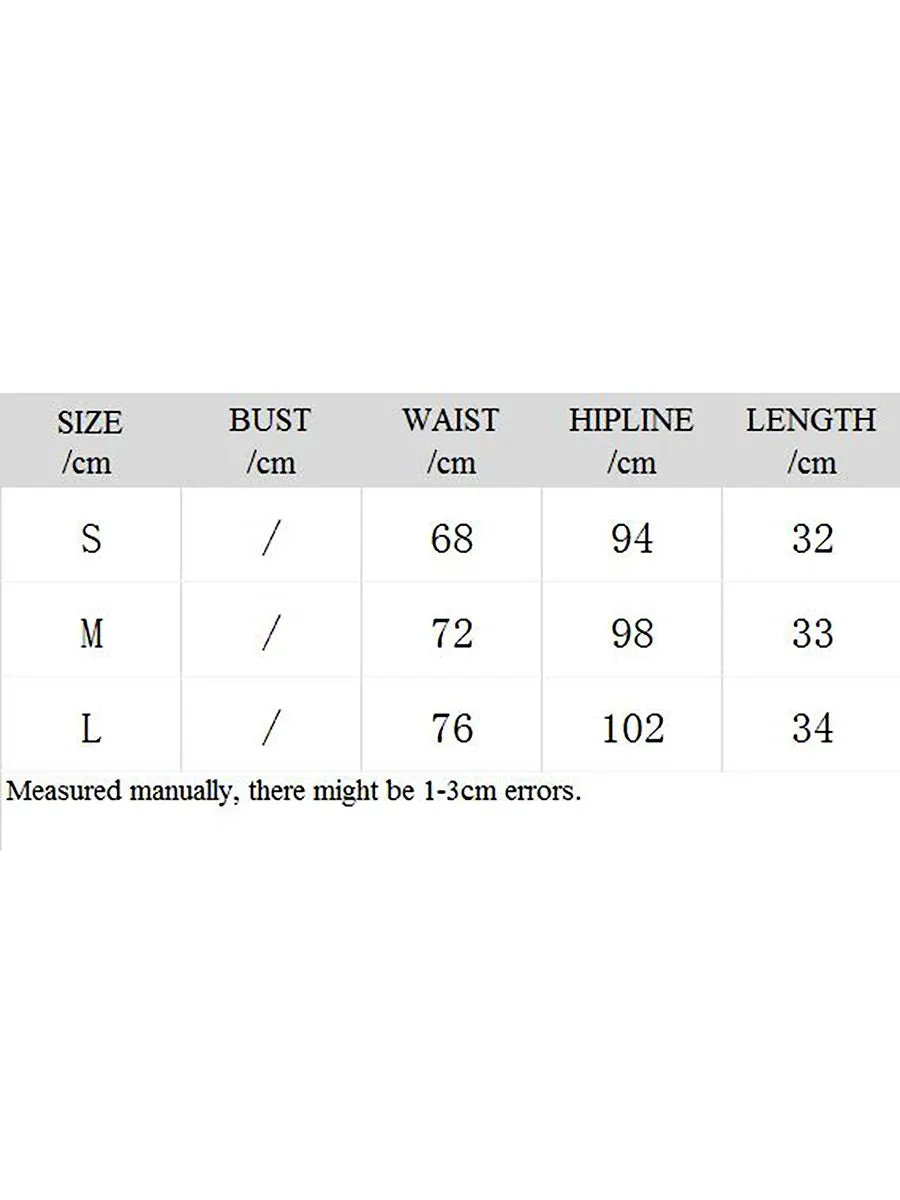The image size is (900, 1200).
Task: Click hipline value 98
Action: [x=632, y=634]
